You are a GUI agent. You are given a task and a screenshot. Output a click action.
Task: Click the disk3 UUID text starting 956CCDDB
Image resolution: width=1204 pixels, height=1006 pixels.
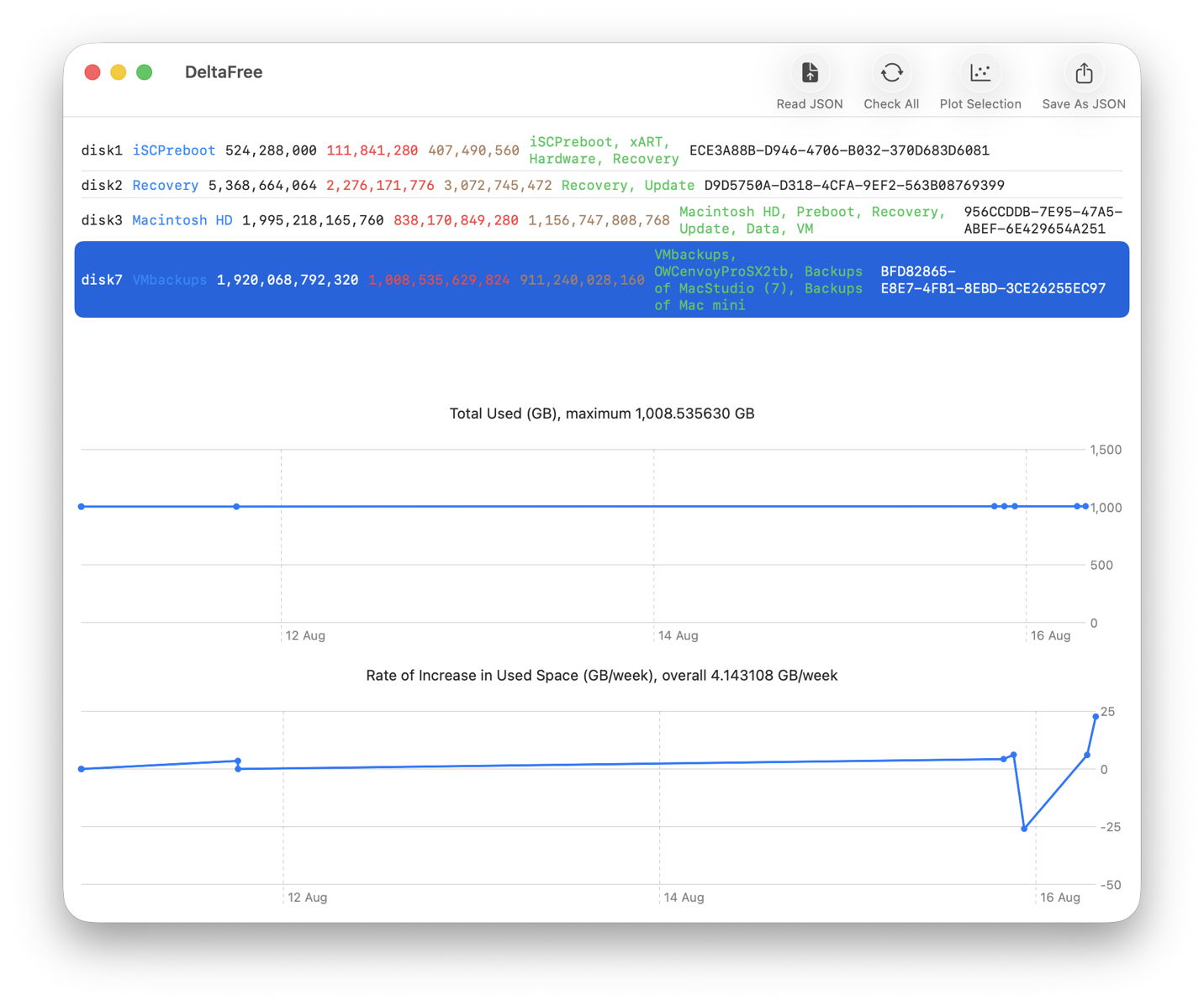[1043, 220]
